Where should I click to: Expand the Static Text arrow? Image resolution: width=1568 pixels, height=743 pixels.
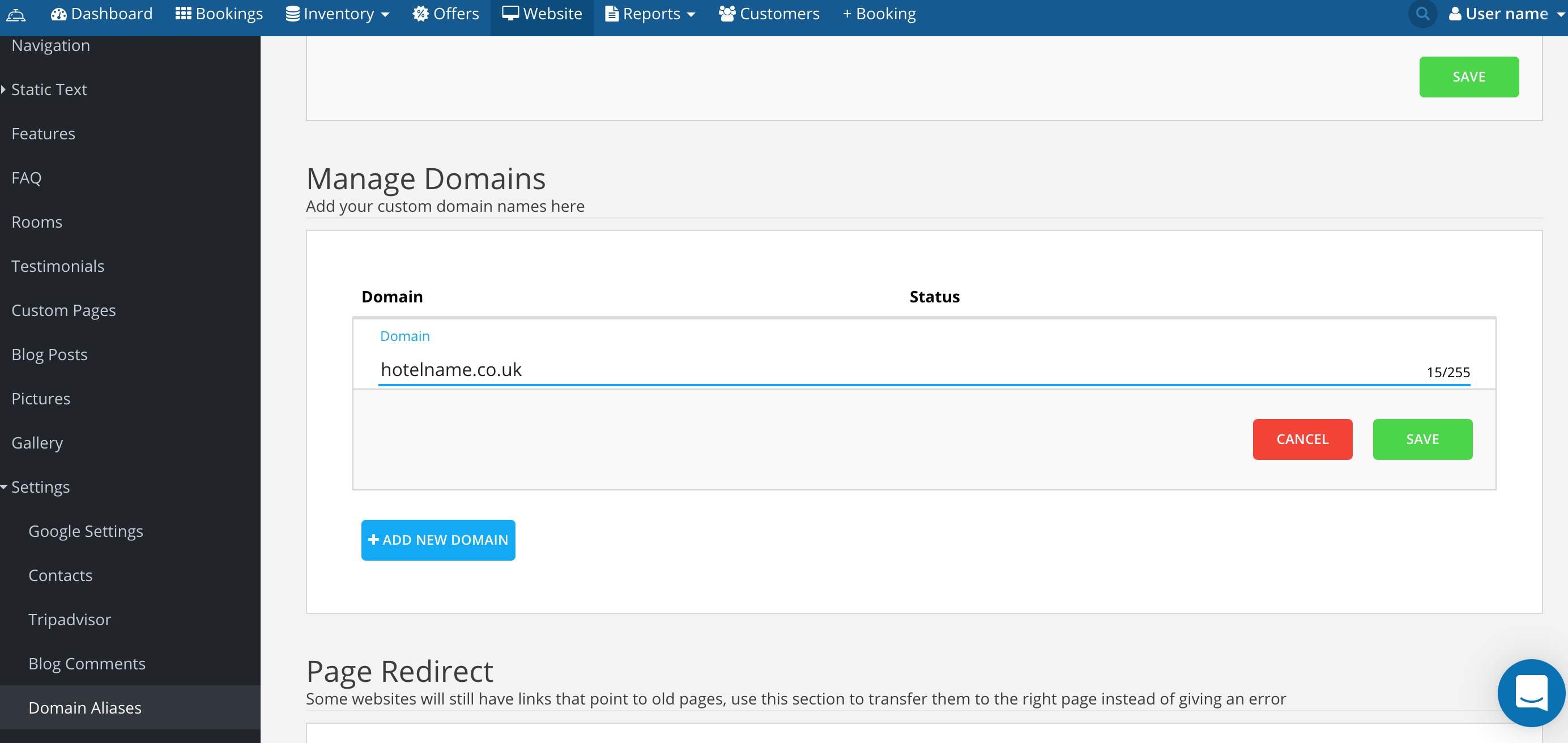(x=3, y=89)
